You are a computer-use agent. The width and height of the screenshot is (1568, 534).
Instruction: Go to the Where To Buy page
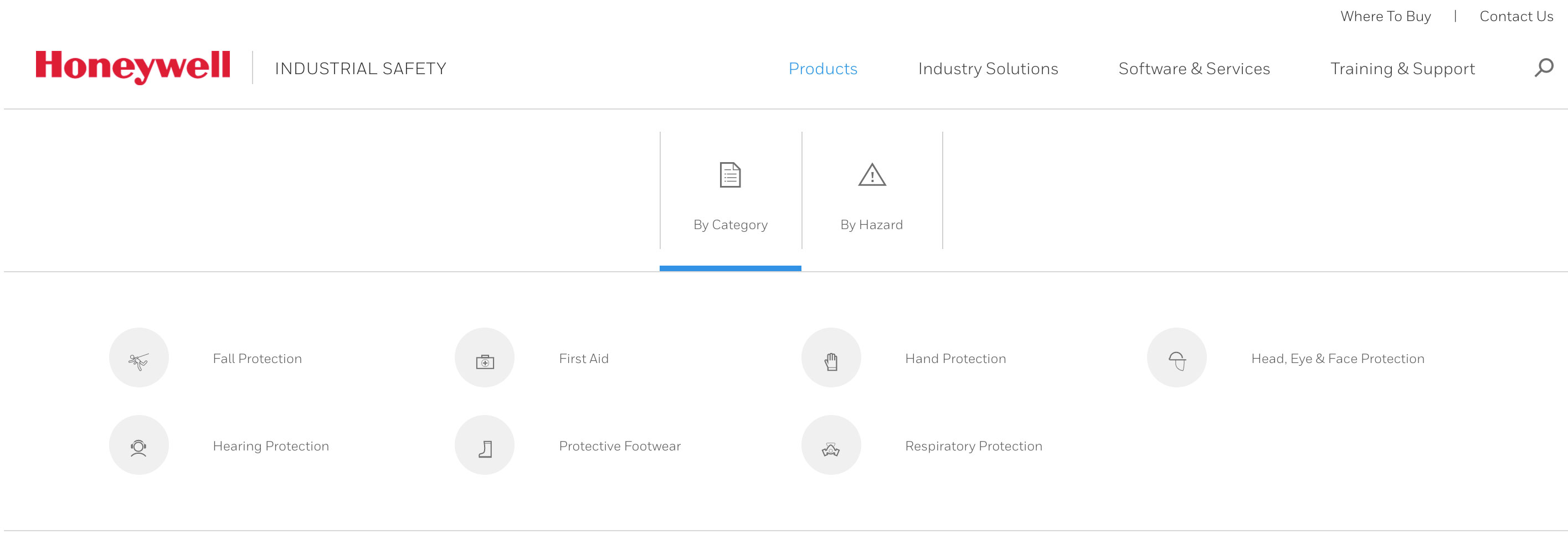(x=1385, y=17)
